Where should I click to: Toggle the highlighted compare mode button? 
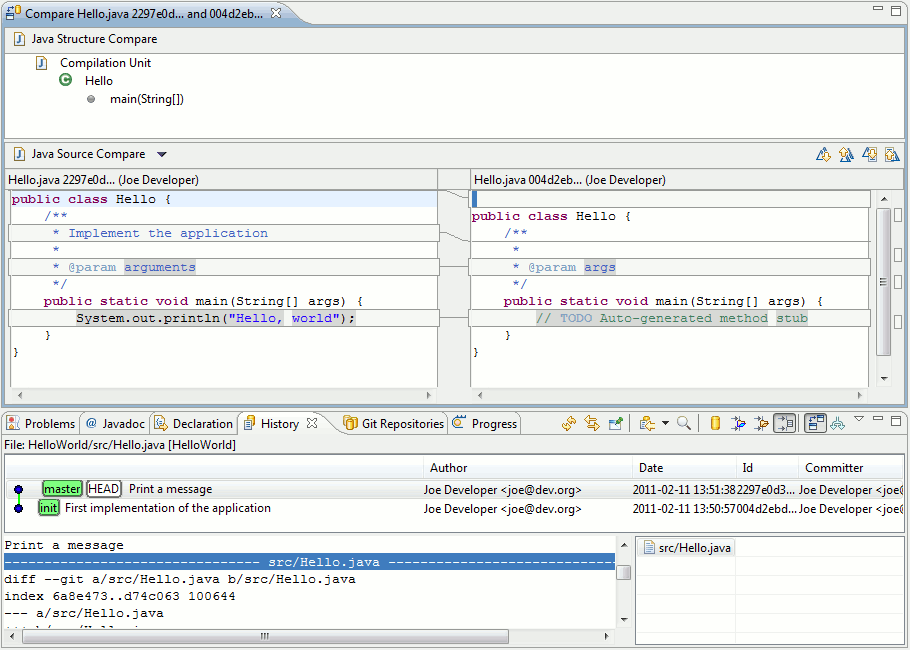click(785, 424)
